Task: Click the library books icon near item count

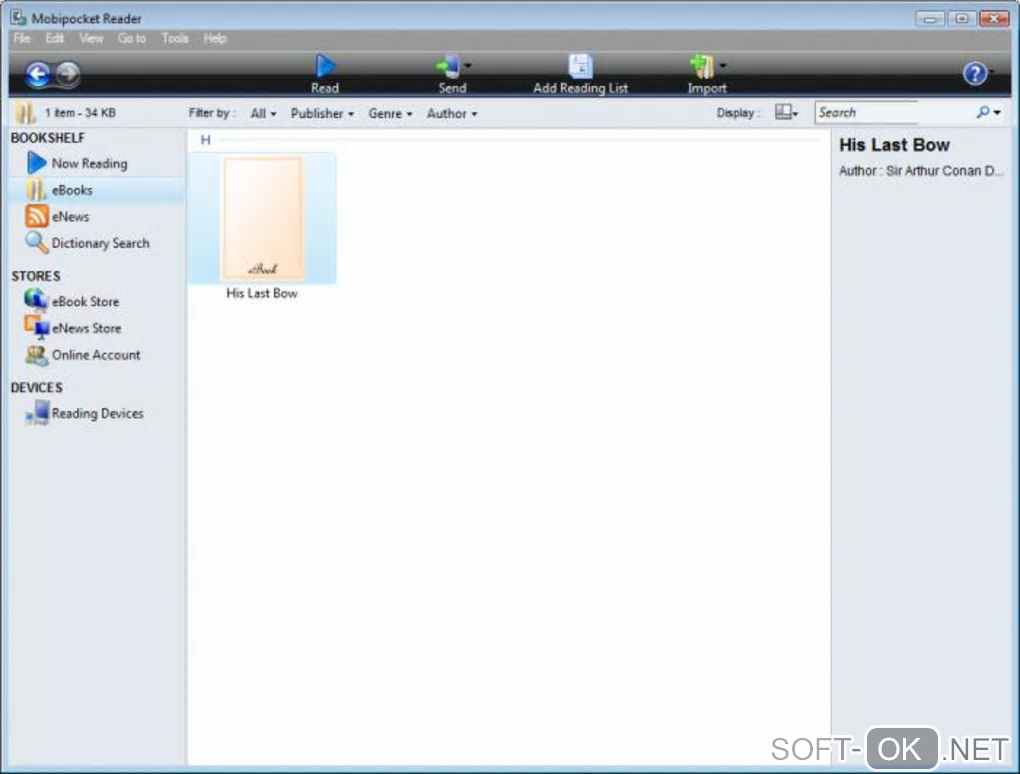Action: pyautogui.click(x=25, y=113)
